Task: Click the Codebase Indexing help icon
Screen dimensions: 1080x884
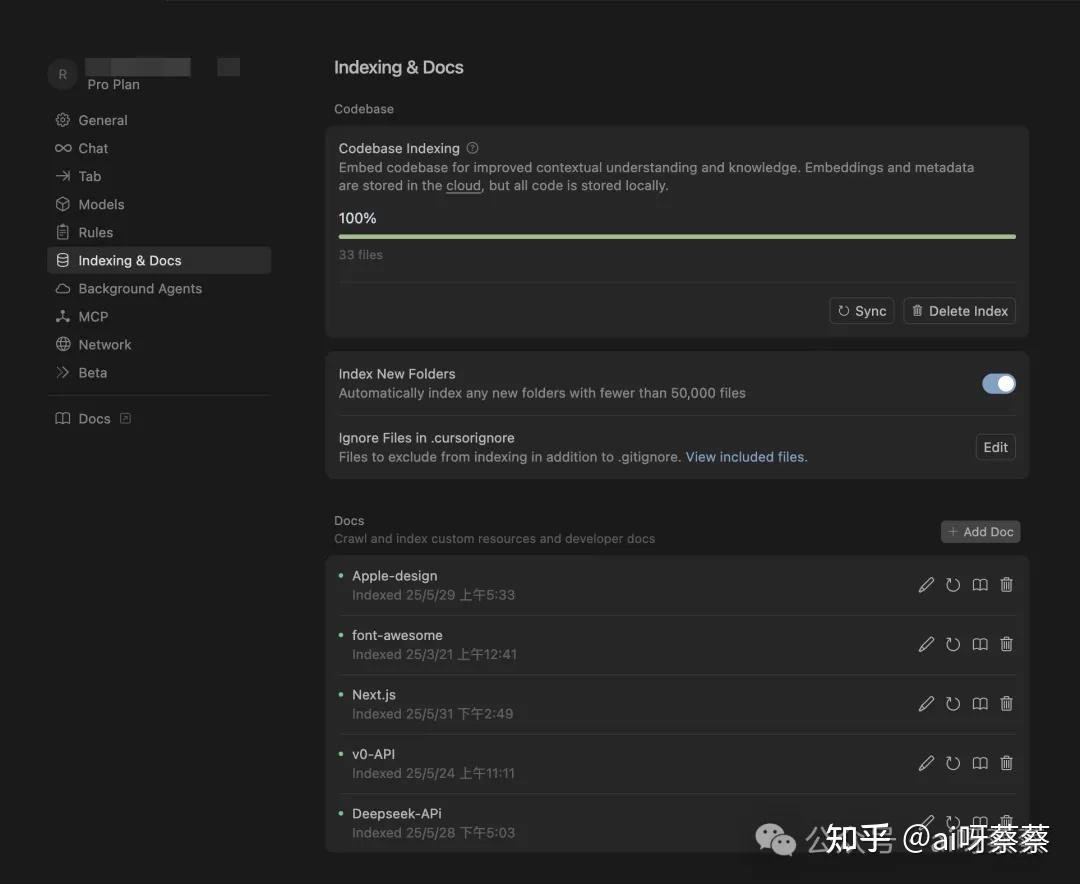Action: coord(473,148)
